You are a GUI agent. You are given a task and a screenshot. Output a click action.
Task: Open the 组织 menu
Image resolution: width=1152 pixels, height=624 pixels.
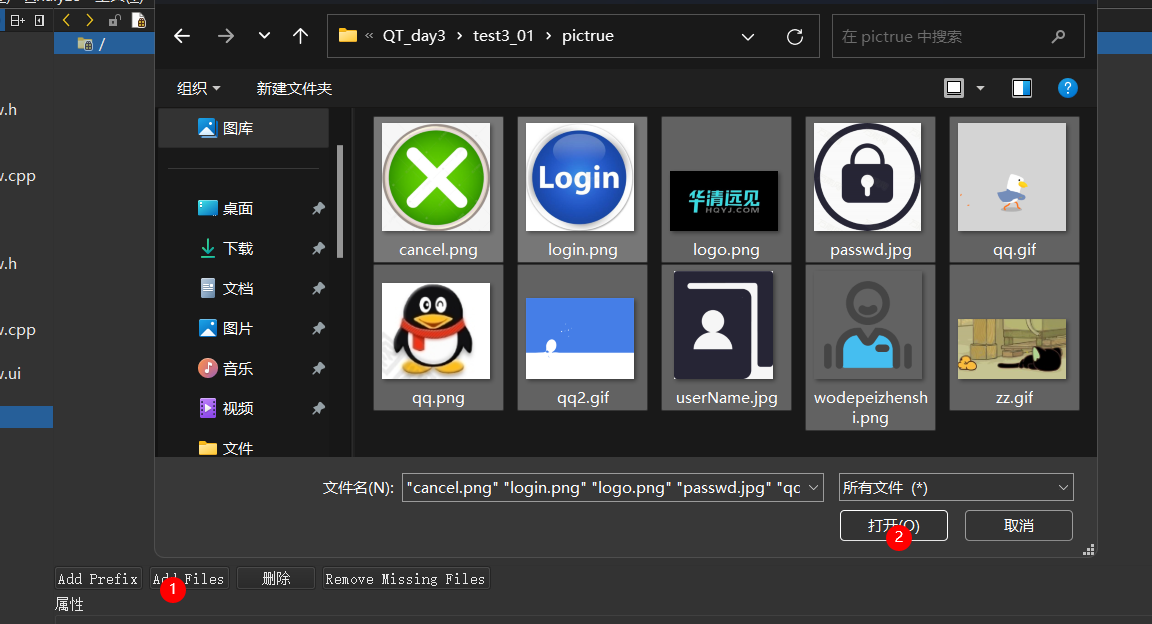click(198, 88)
